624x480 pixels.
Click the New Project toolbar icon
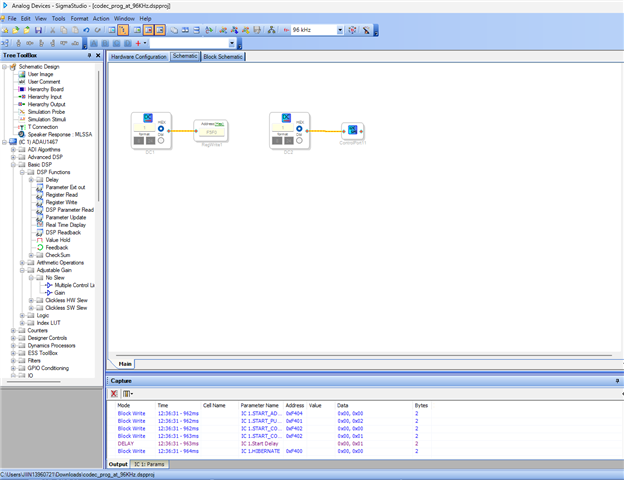[5, 30]
